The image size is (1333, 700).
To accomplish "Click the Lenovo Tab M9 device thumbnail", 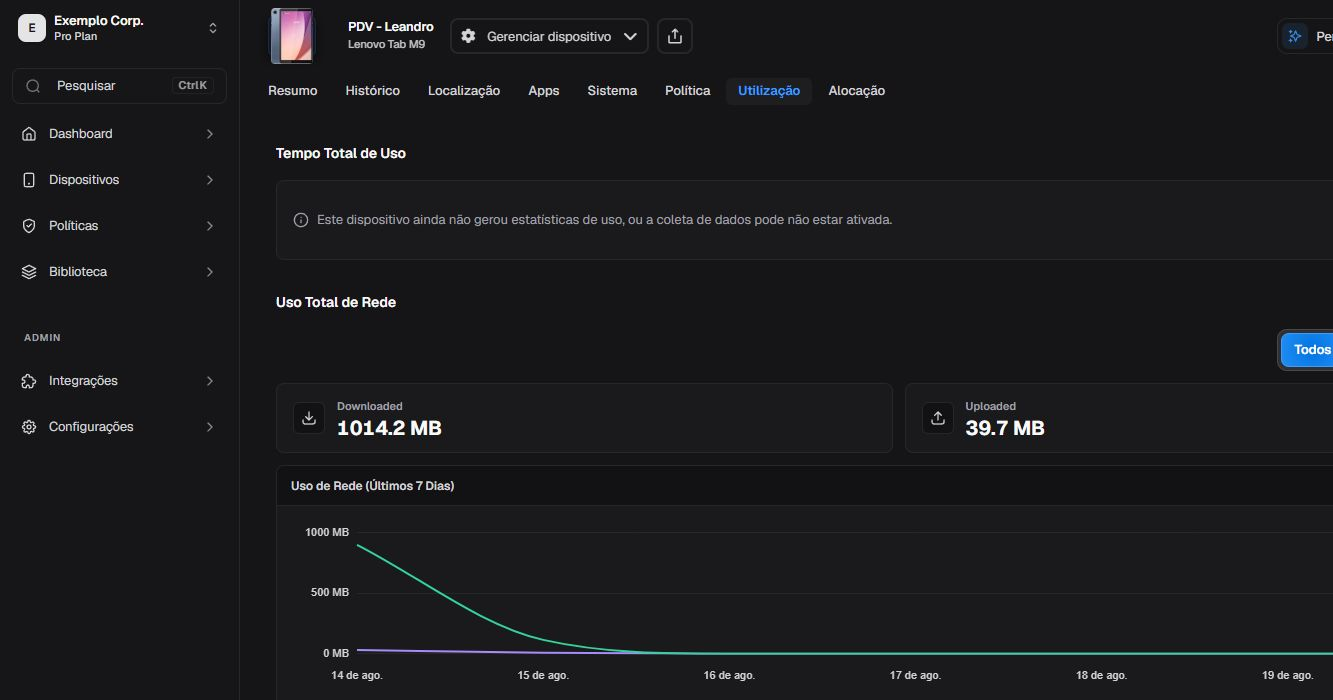I will [292, 36].
